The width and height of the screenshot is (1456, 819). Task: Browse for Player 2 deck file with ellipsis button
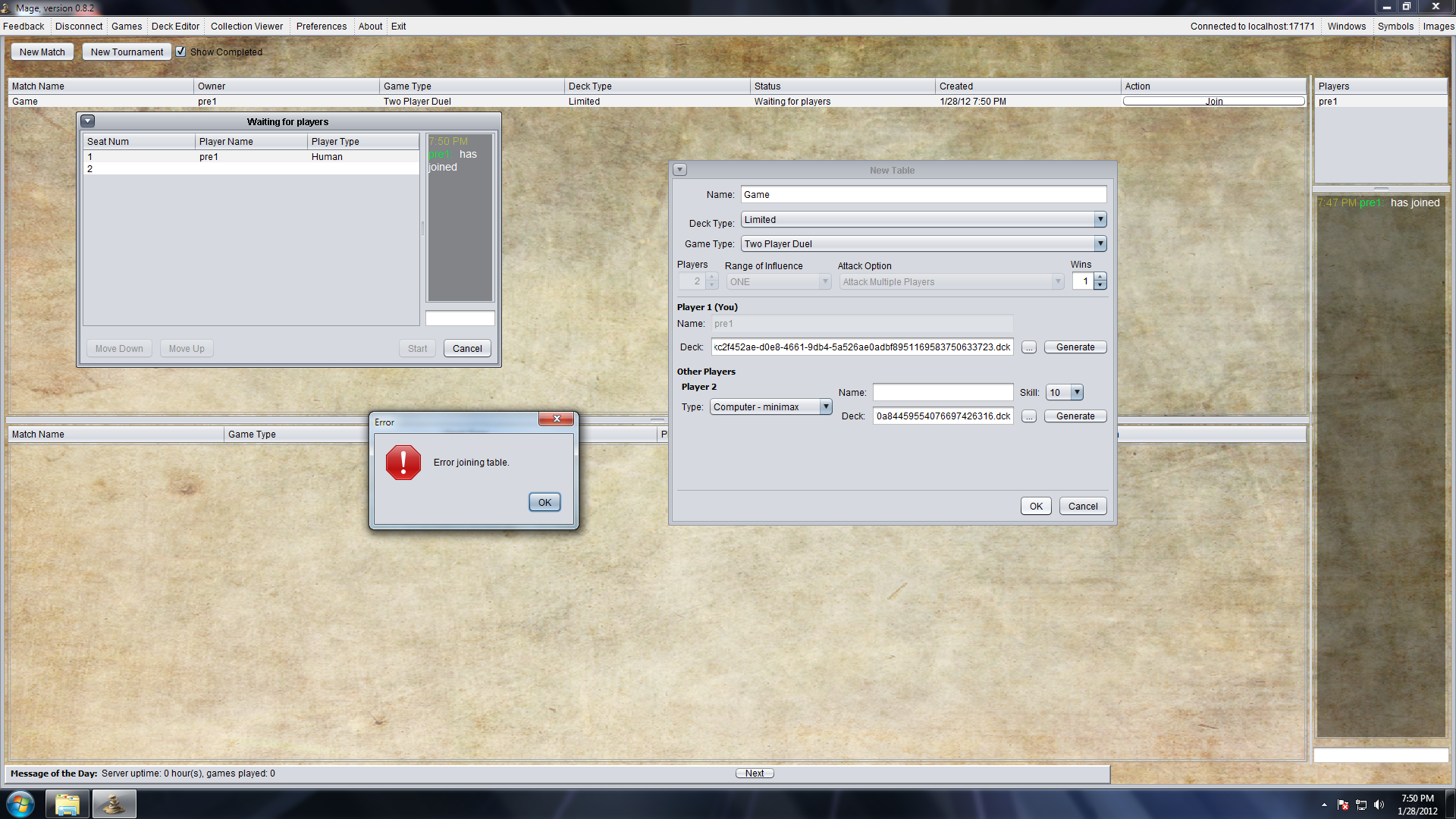point(1028,416)
